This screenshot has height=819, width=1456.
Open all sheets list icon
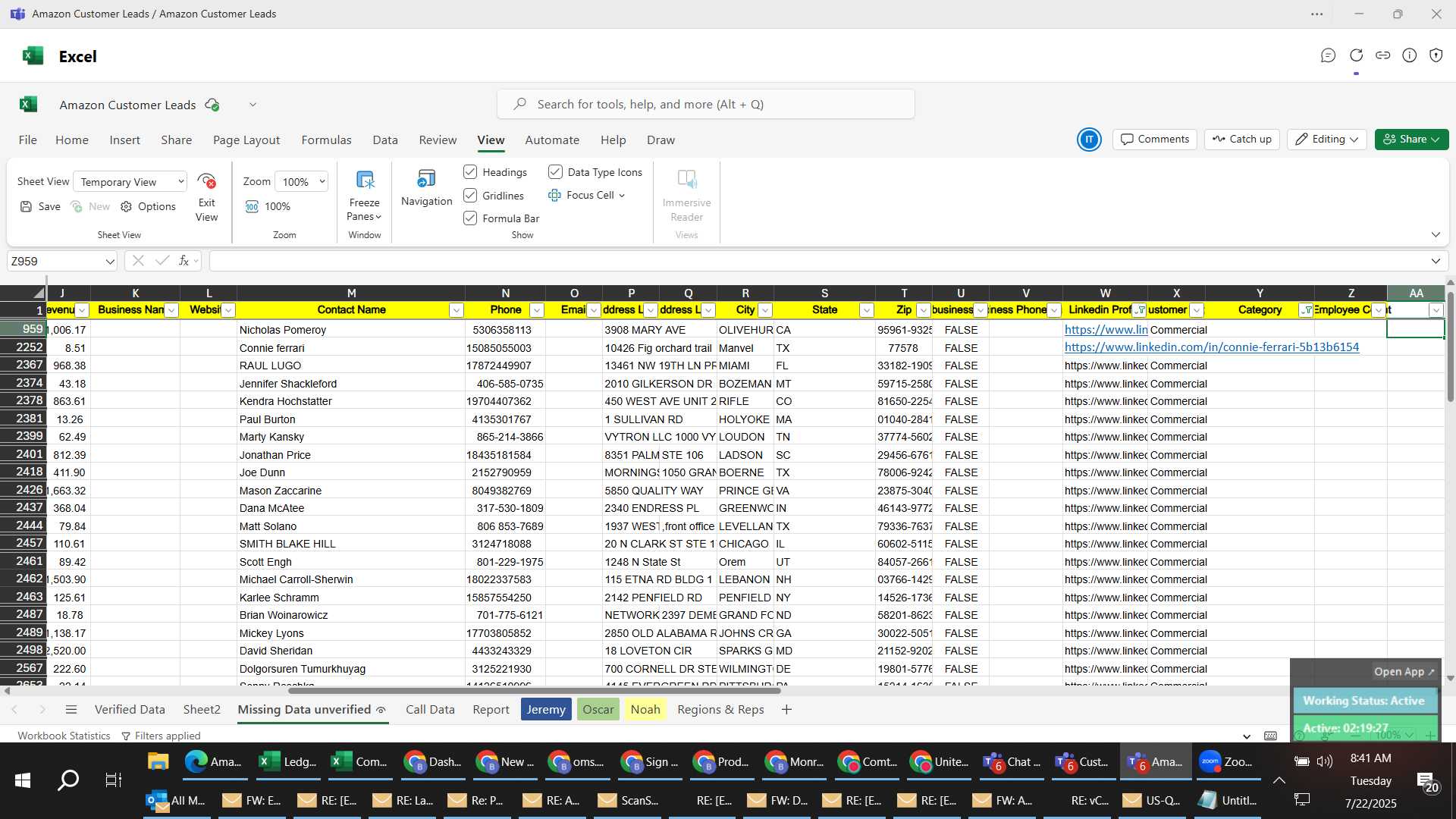[71, 710]
